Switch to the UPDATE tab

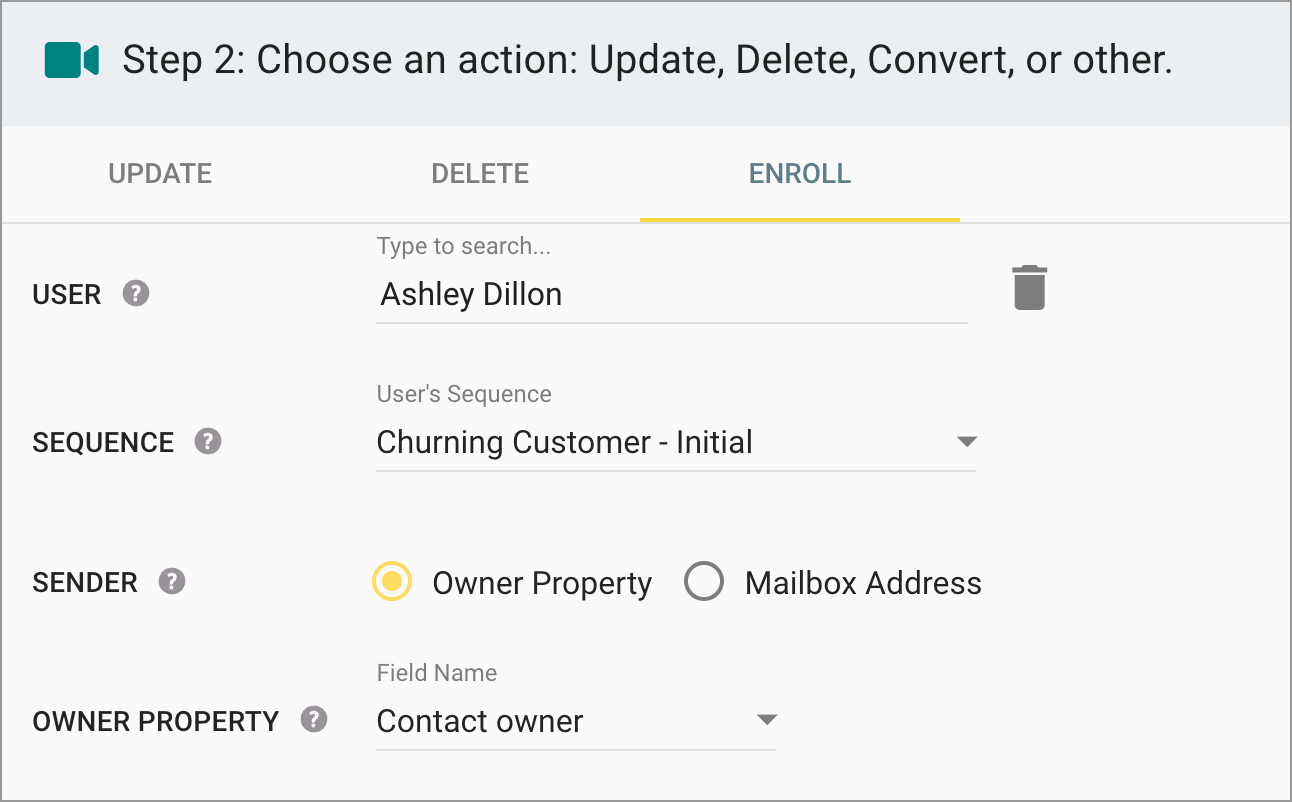[x=160, y=173]
